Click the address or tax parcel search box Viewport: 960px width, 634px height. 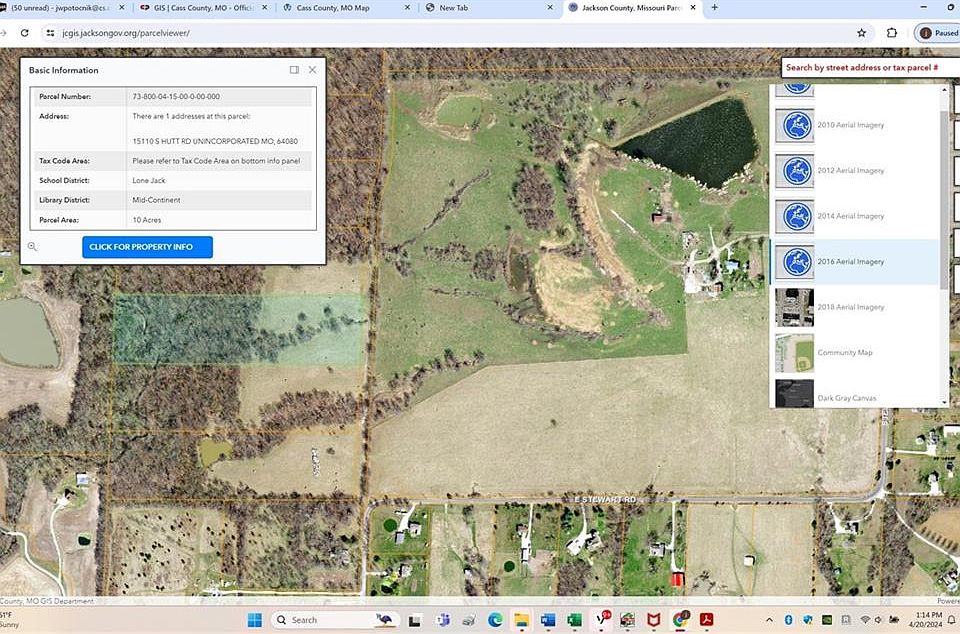click(868, 68)
